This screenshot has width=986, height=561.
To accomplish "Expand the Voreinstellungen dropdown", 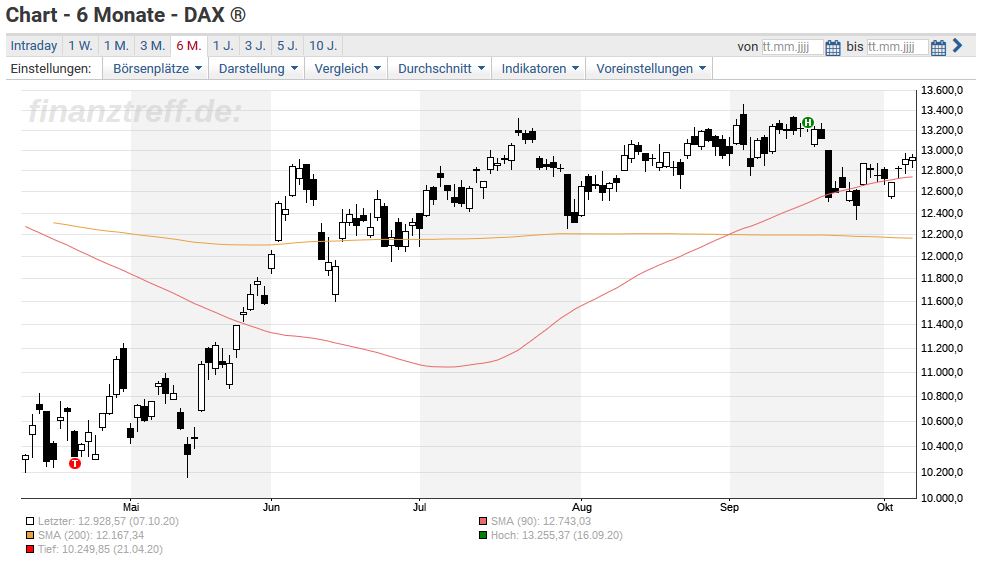I will 651,69.
